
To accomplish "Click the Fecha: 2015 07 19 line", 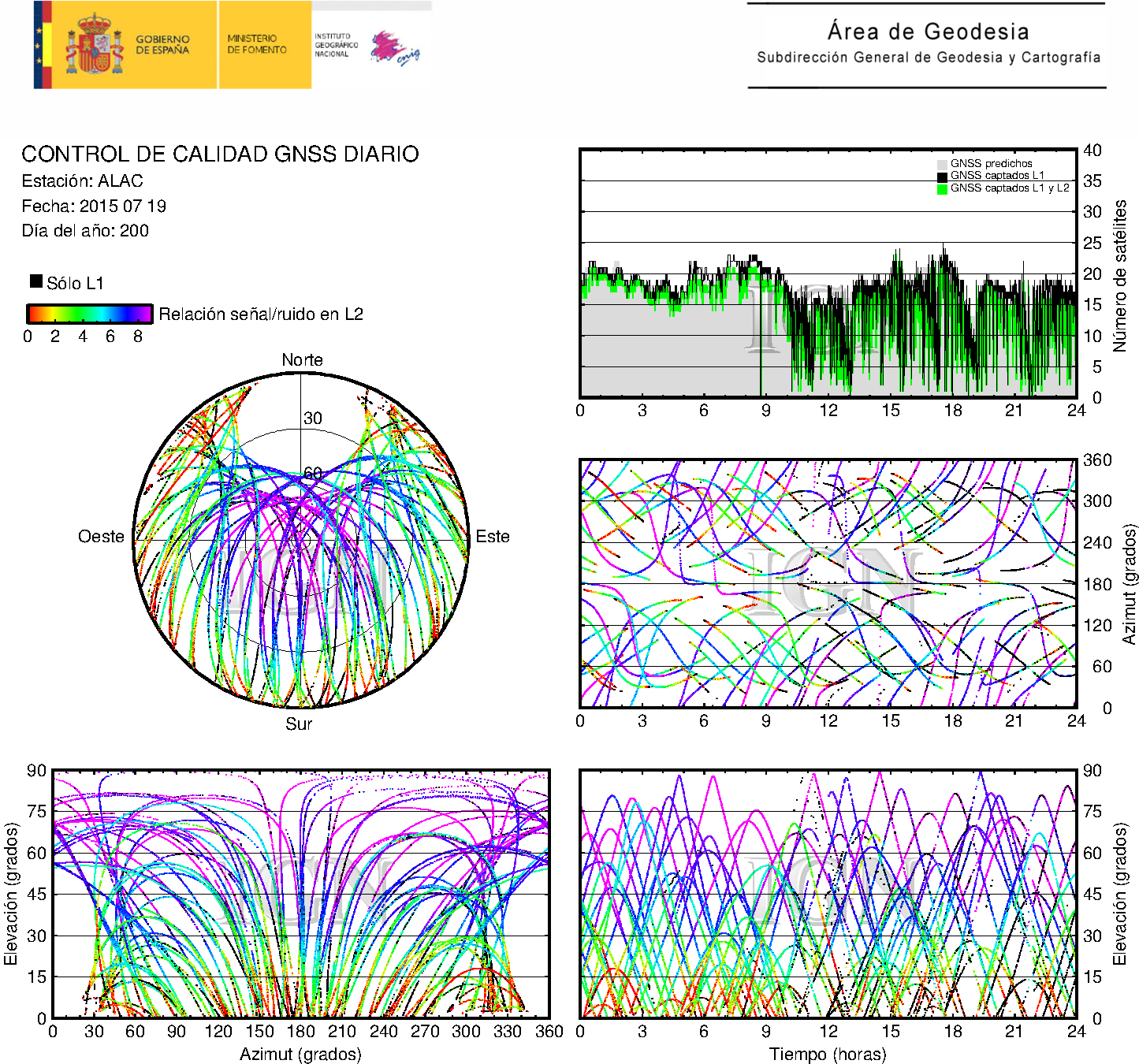I will [94, 206].
